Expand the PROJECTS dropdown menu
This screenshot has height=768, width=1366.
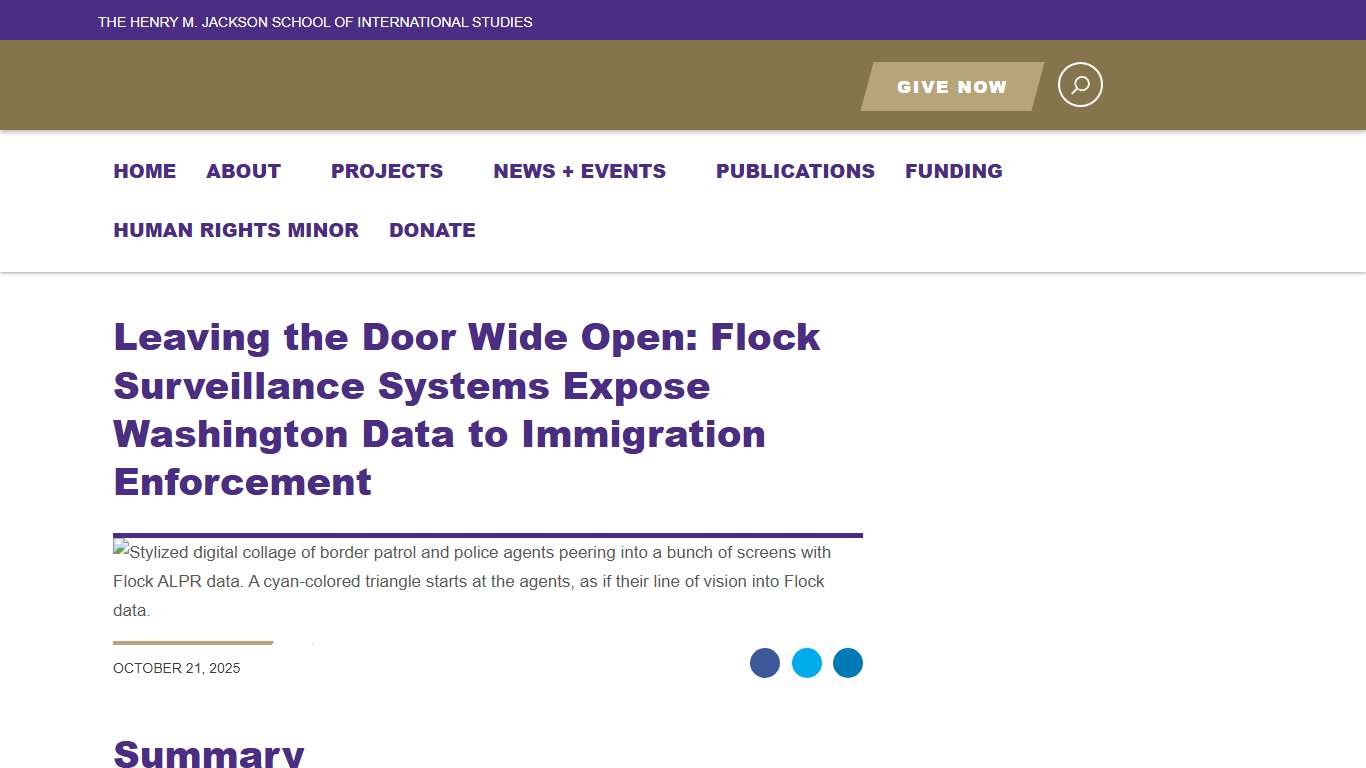[387, 171]
